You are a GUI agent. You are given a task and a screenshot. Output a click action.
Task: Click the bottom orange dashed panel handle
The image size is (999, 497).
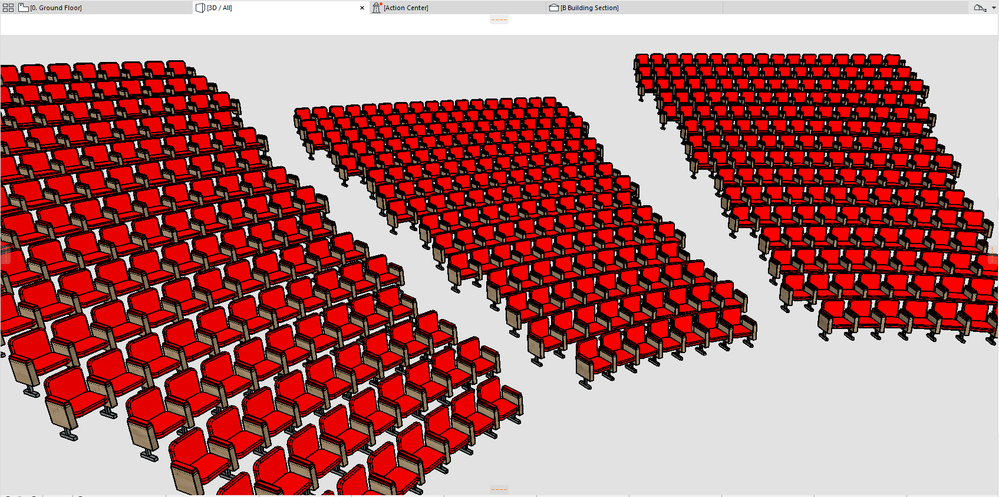(x=499, y=489)
